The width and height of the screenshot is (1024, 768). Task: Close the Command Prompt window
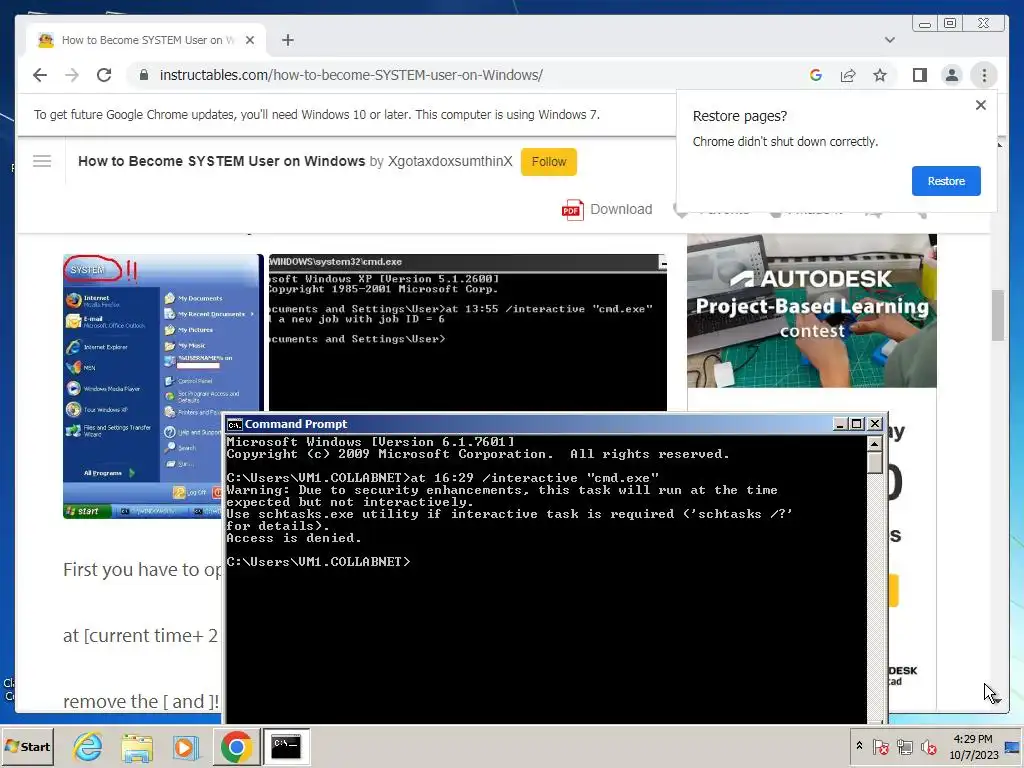click(x=875, y=424)
